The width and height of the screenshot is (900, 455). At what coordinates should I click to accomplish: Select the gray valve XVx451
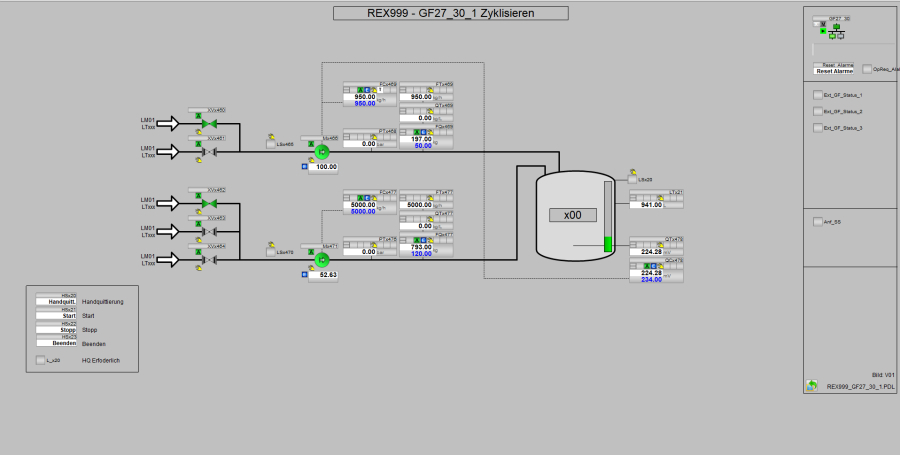209,152
